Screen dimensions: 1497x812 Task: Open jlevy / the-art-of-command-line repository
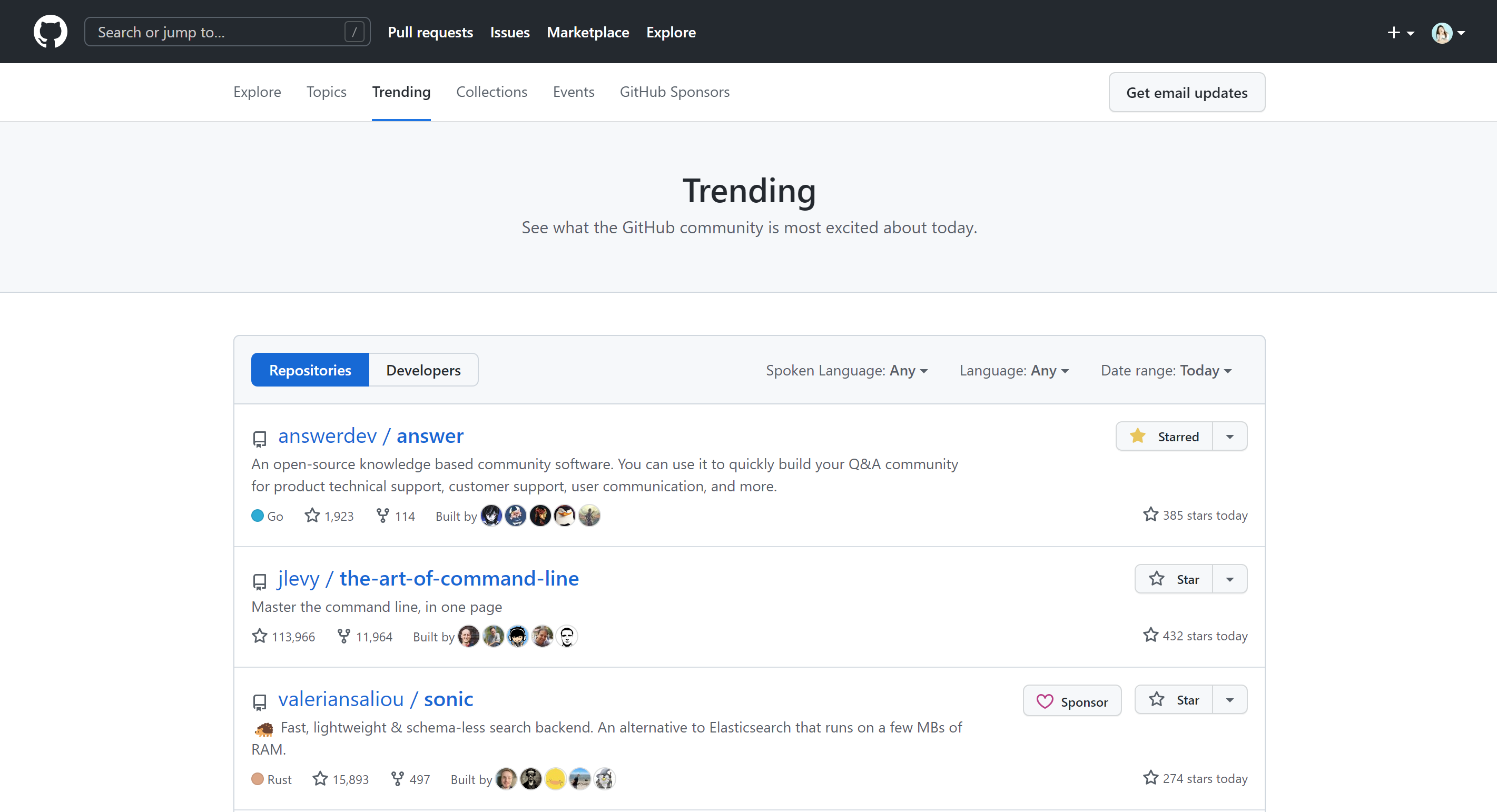coord(428,579)
